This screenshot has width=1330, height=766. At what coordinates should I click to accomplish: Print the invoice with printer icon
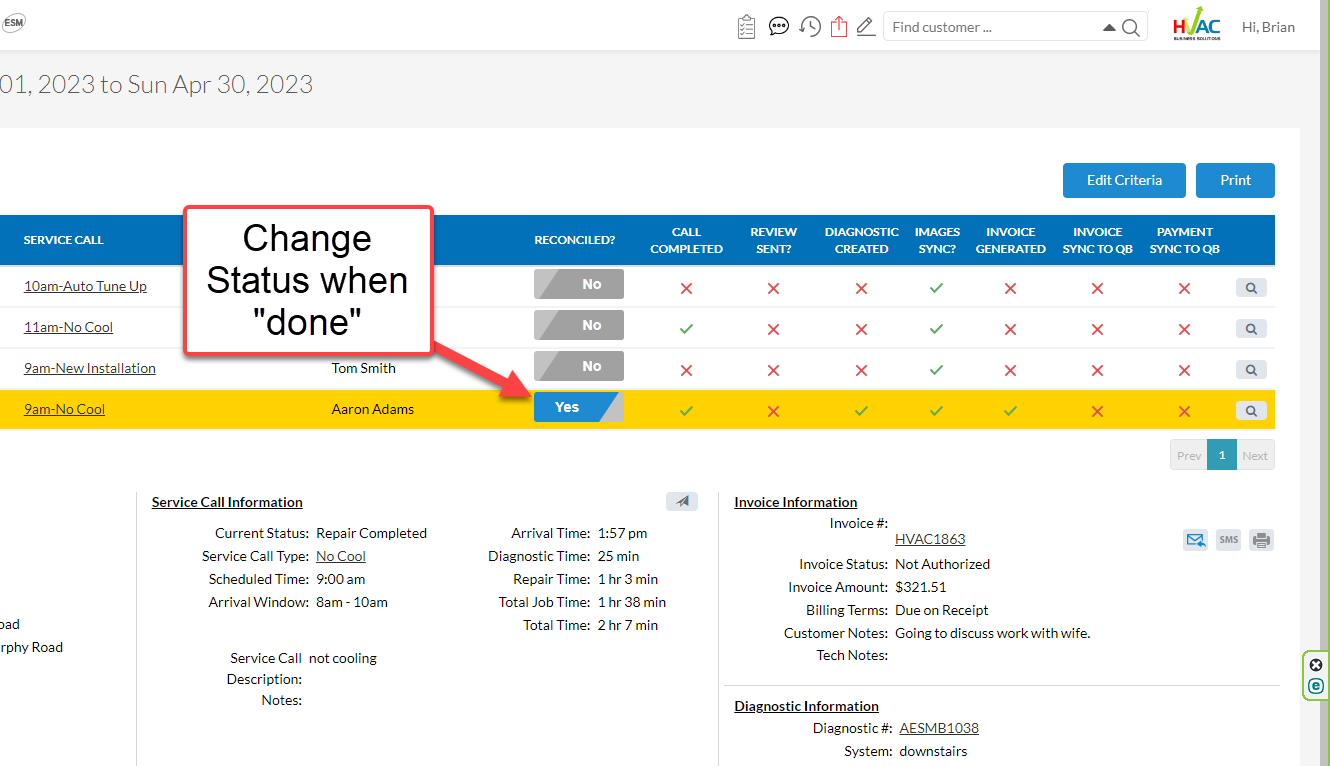[x=1261, y=540]
